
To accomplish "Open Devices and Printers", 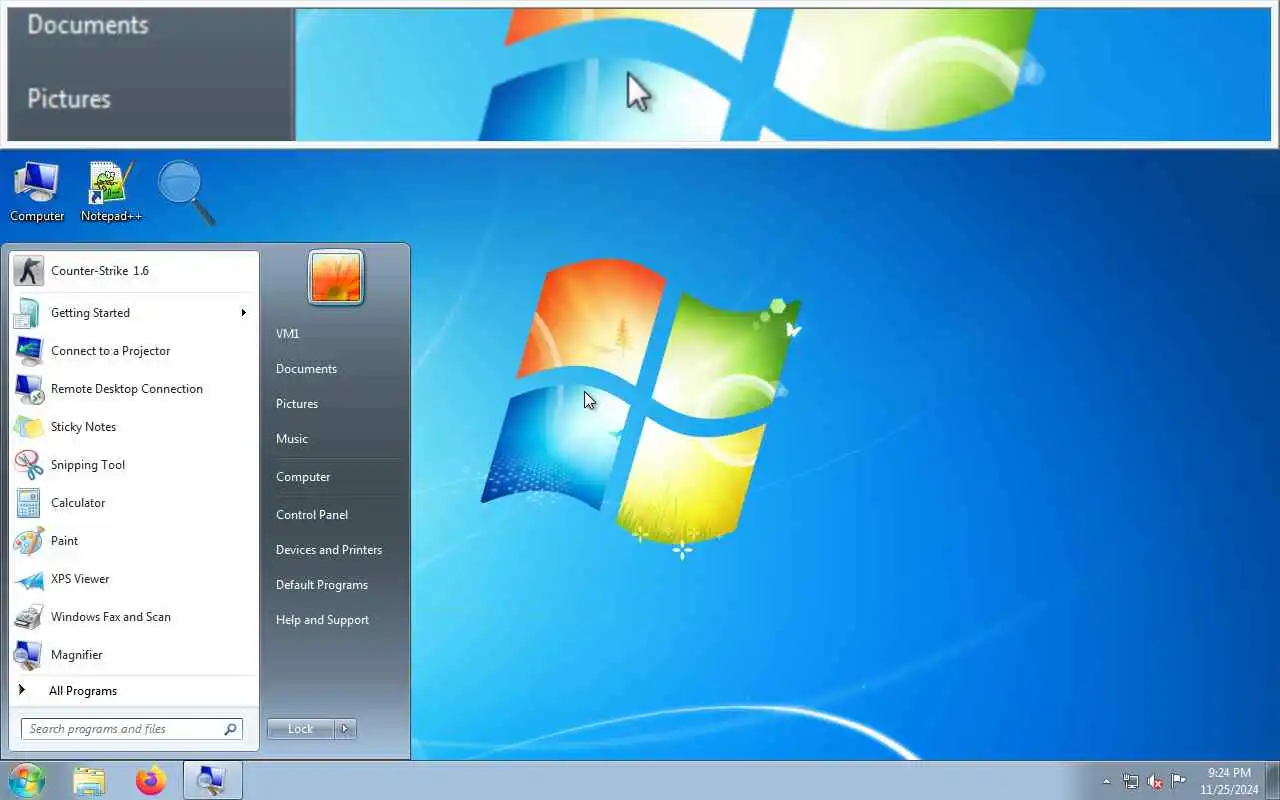I will pyautogui.click(x=329, y=550).
